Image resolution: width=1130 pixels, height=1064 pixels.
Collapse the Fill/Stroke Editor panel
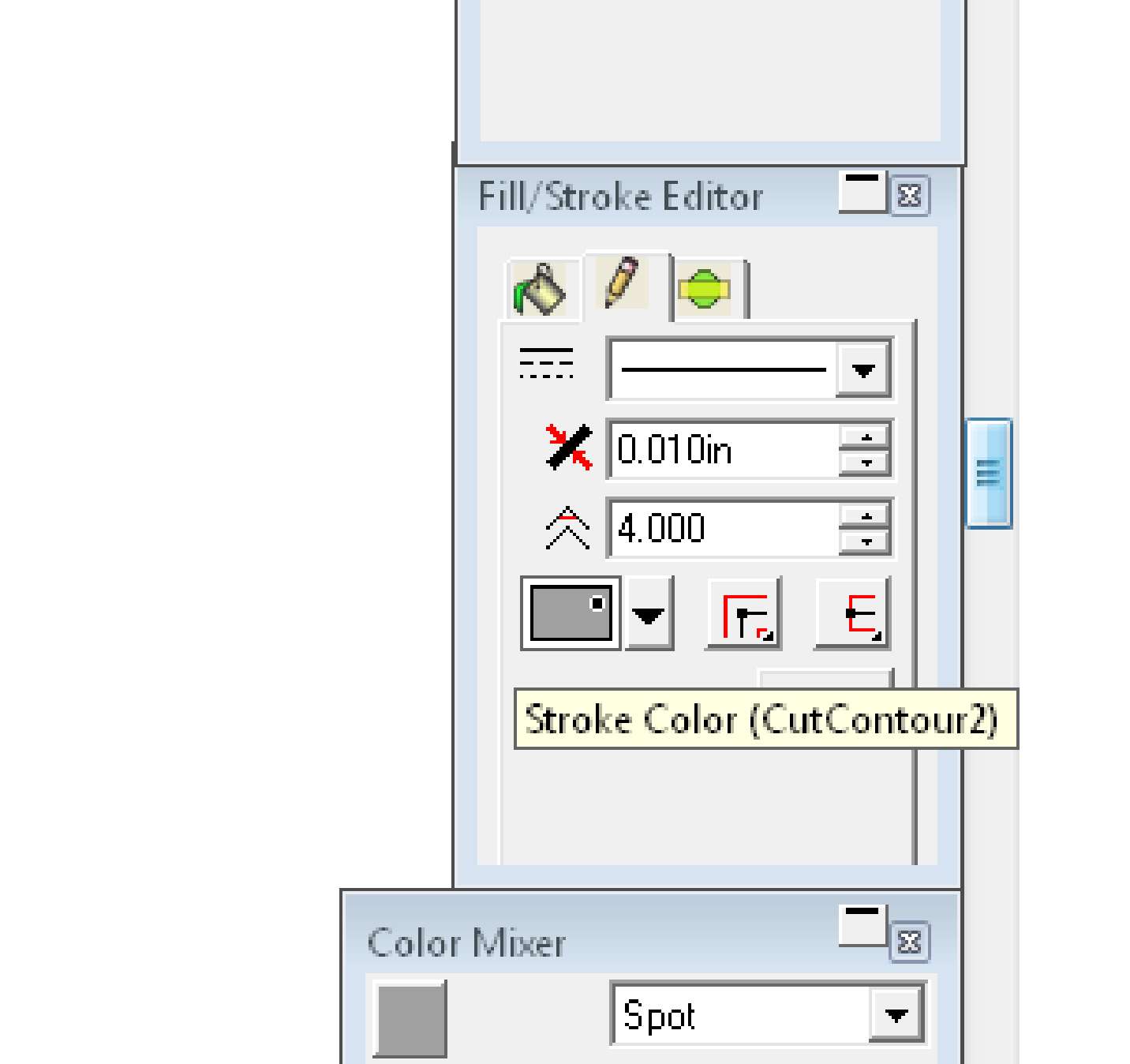click(862, 192)
